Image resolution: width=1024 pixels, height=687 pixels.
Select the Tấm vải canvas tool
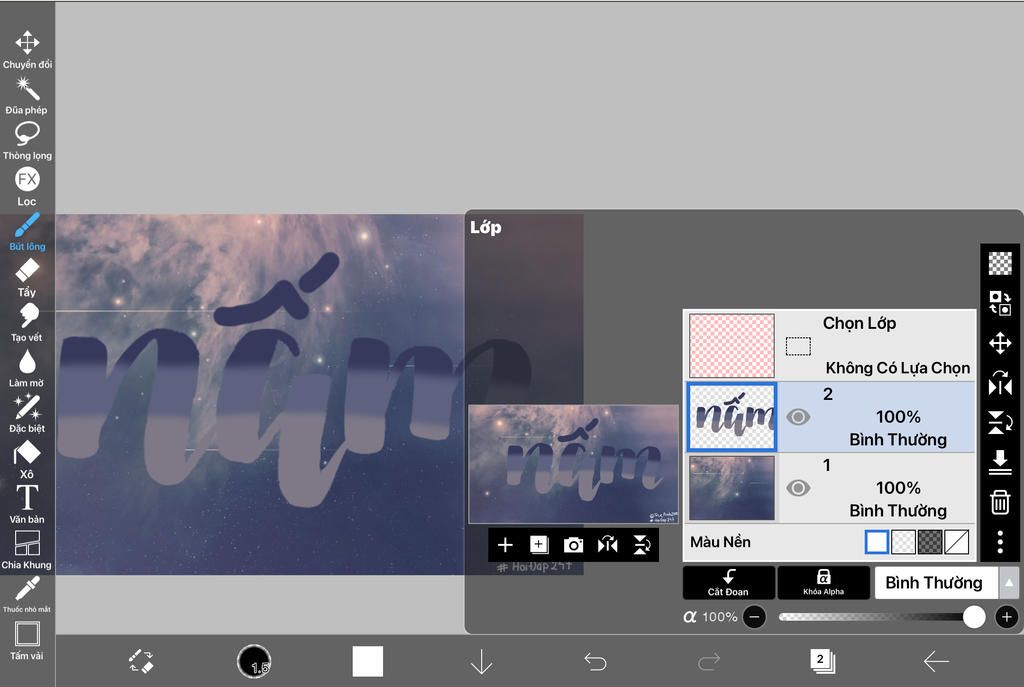[27, 641]
